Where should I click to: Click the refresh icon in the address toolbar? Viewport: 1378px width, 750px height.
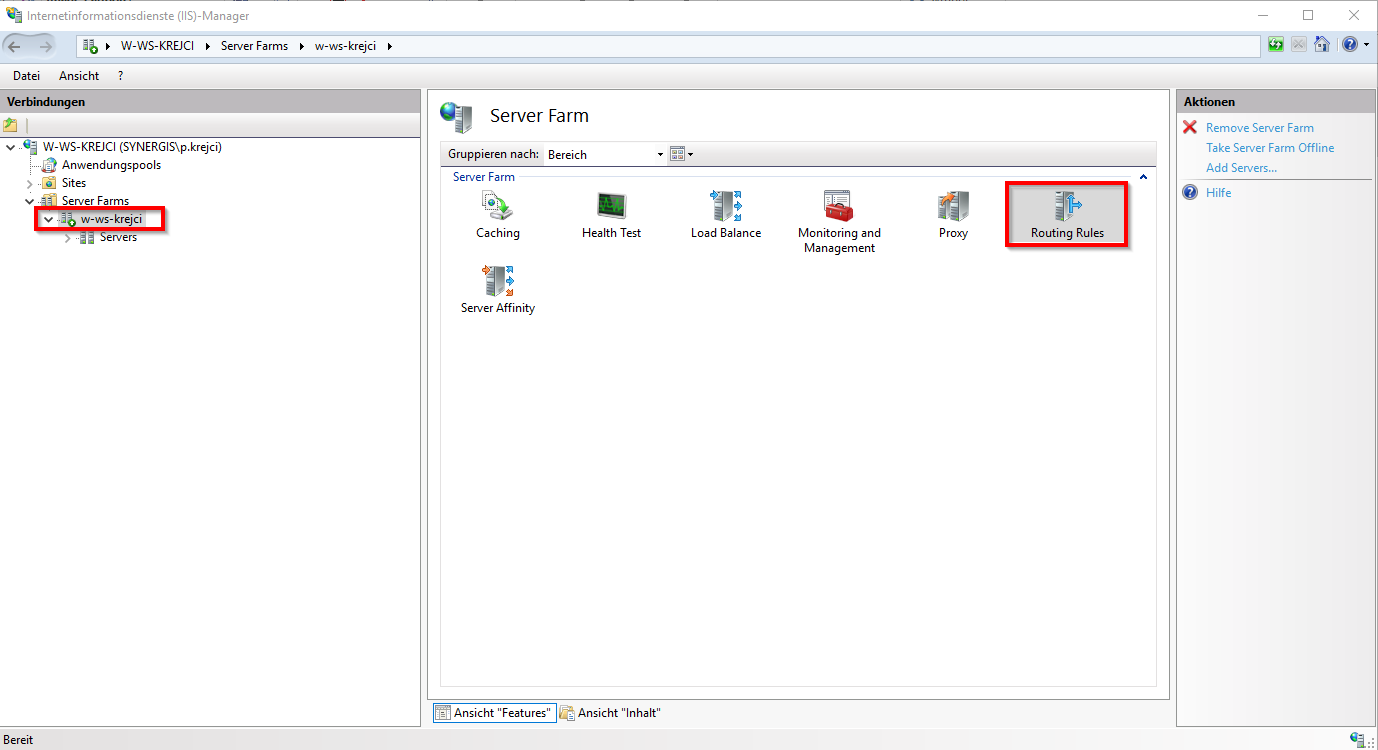tap(1275, 44)
